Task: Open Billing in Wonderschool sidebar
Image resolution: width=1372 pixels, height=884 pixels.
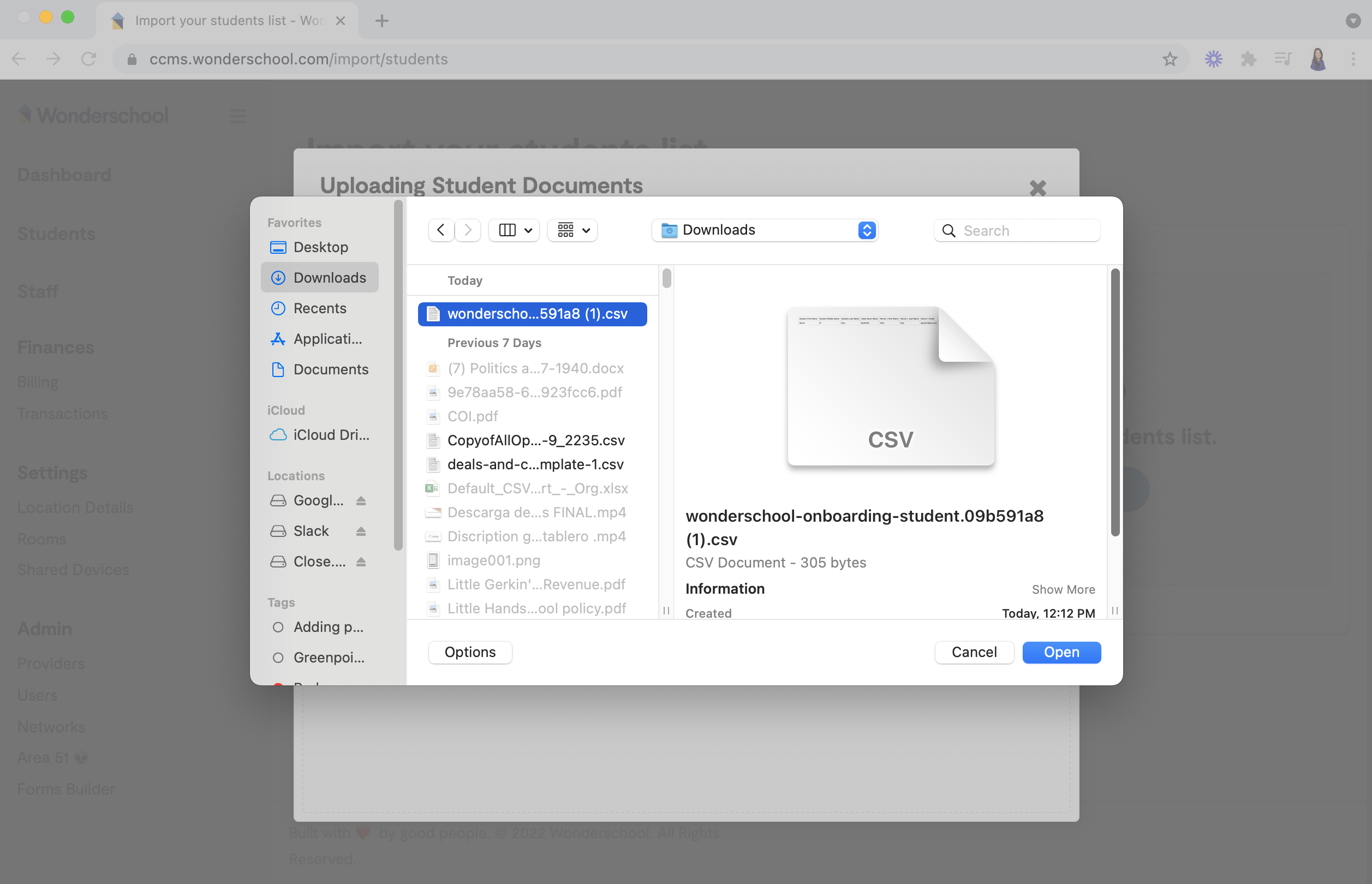Action: [38, 382]
